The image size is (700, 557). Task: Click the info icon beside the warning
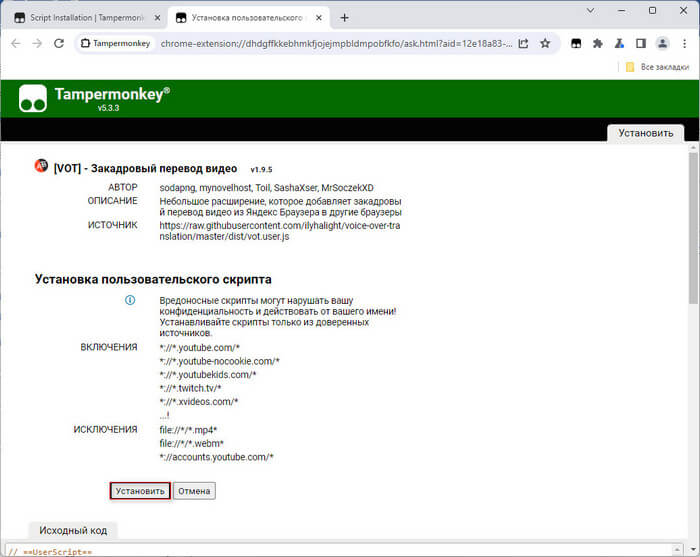pos(130,300)
